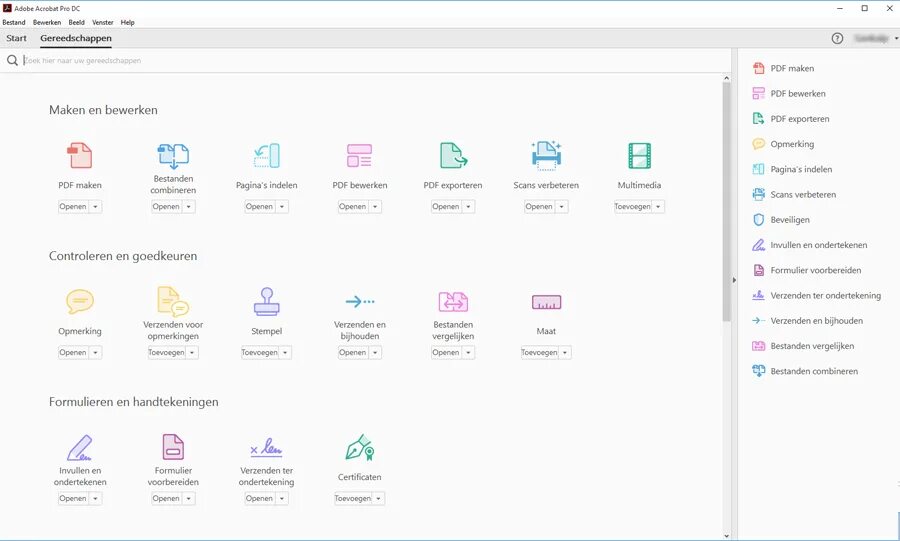The image size is (900, 541).
Task: Open PDF maken shortcut in right sidebar
Action: (783, 68)
